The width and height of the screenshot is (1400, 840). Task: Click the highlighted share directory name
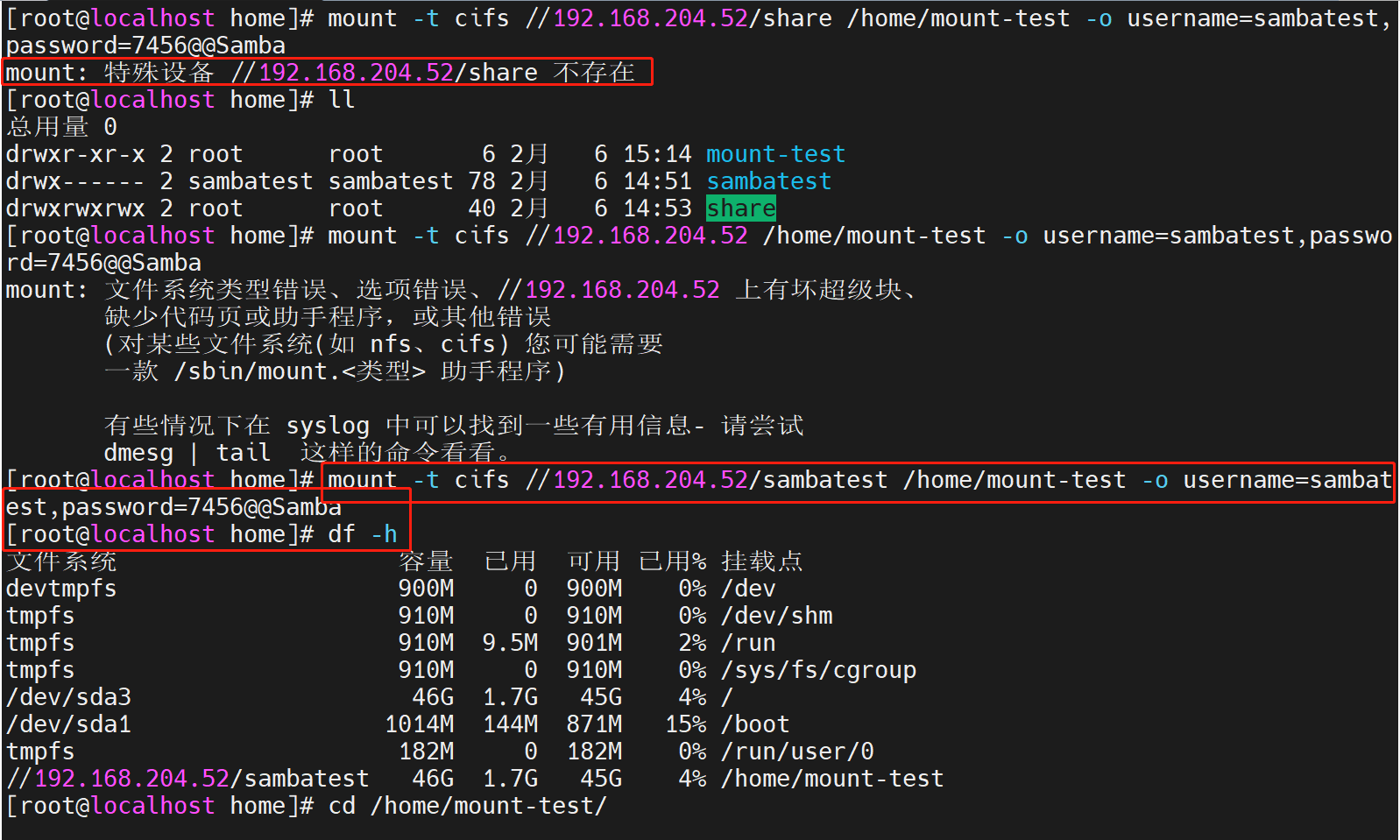click(x=741, y=208)
